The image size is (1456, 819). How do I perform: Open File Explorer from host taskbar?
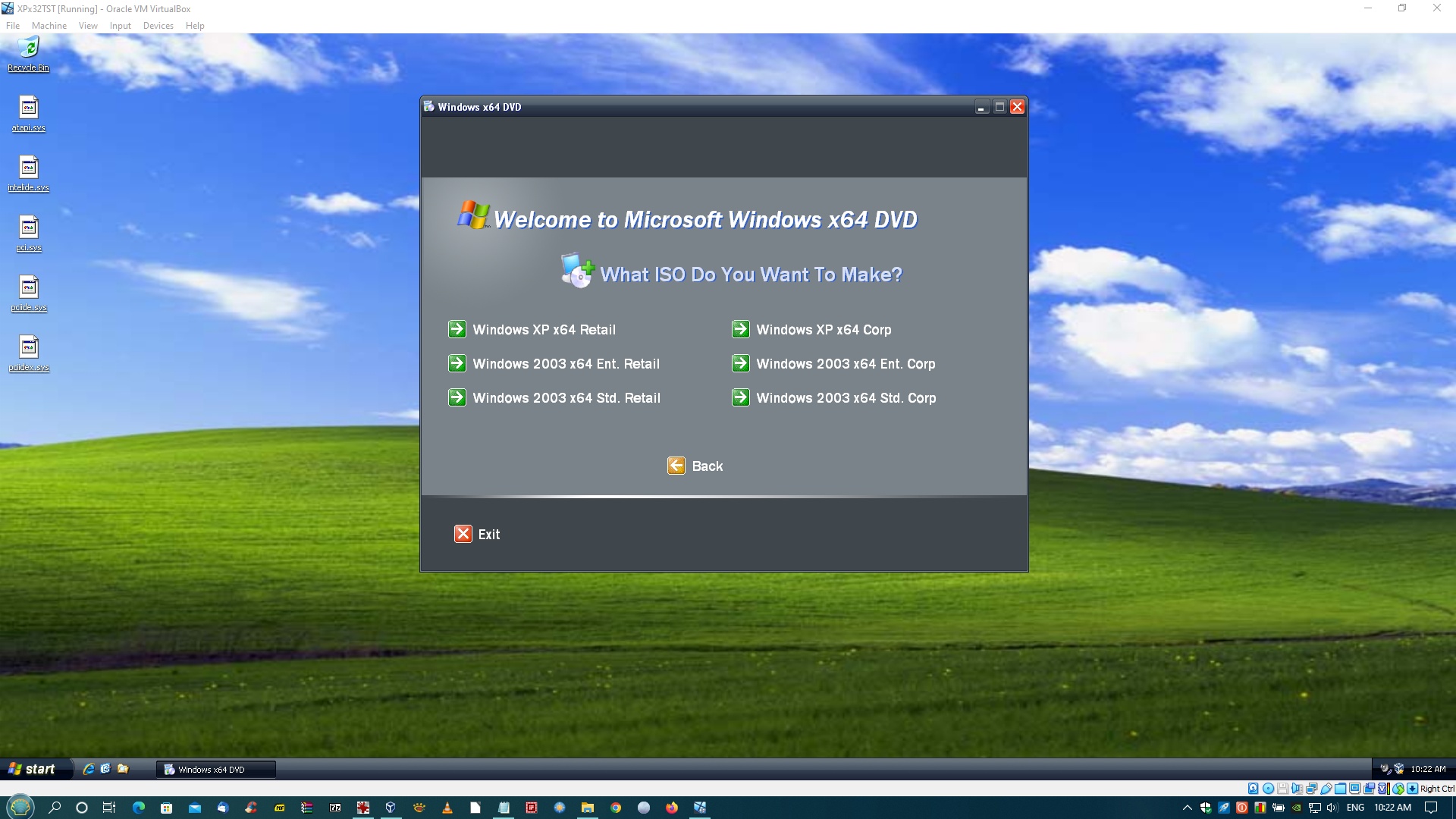pyautogui.click(x=588, y=808)
